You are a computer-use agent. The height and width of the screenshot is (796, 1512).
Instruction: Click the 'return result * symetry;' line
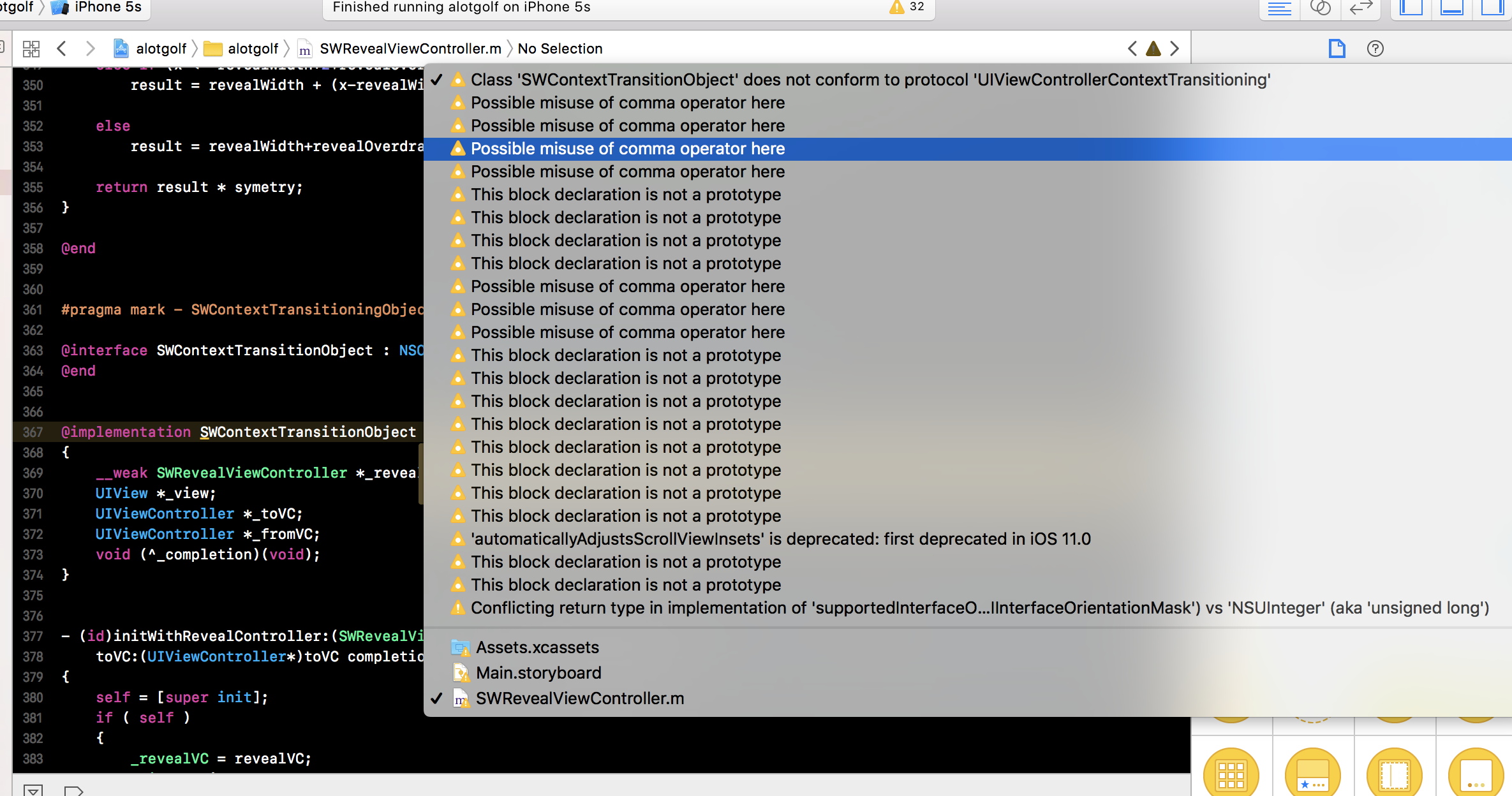coord(199,187)
